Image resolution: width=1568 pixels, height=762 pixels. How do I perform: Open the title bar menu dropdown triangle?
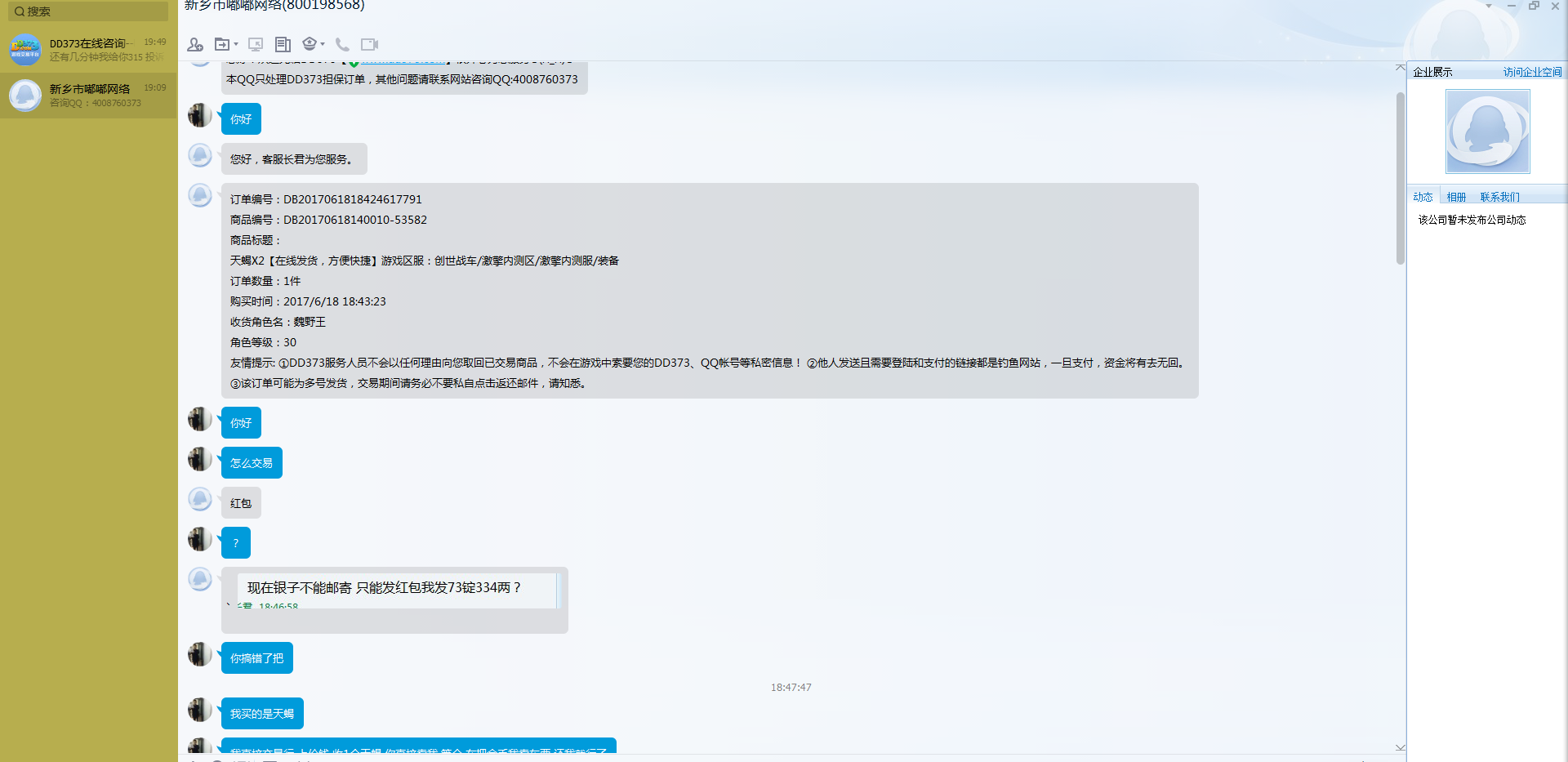click(x=1489, y=6)
